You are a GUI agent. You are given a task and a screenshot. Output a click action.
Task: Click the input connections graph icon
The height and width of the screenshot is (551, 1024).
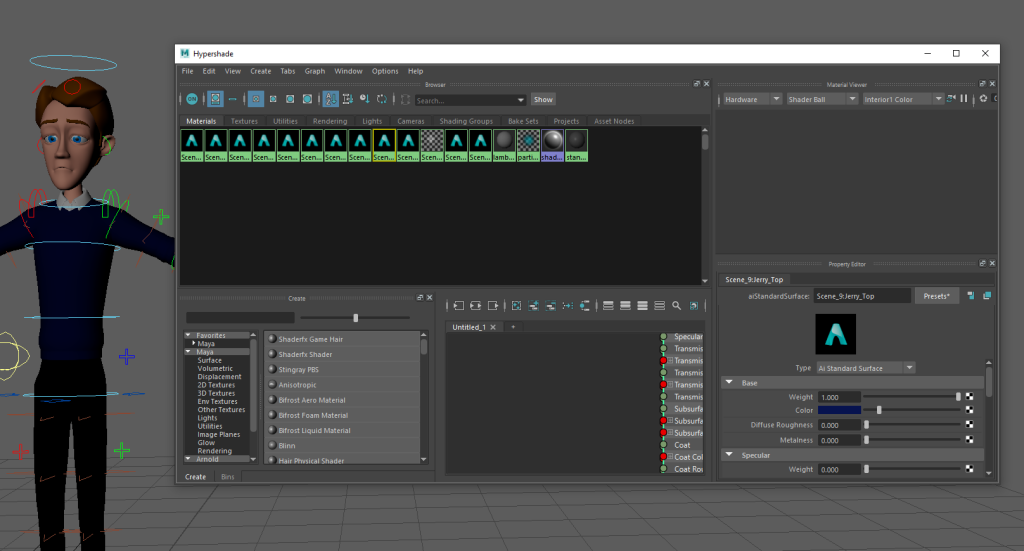click(x=458, y=306)
